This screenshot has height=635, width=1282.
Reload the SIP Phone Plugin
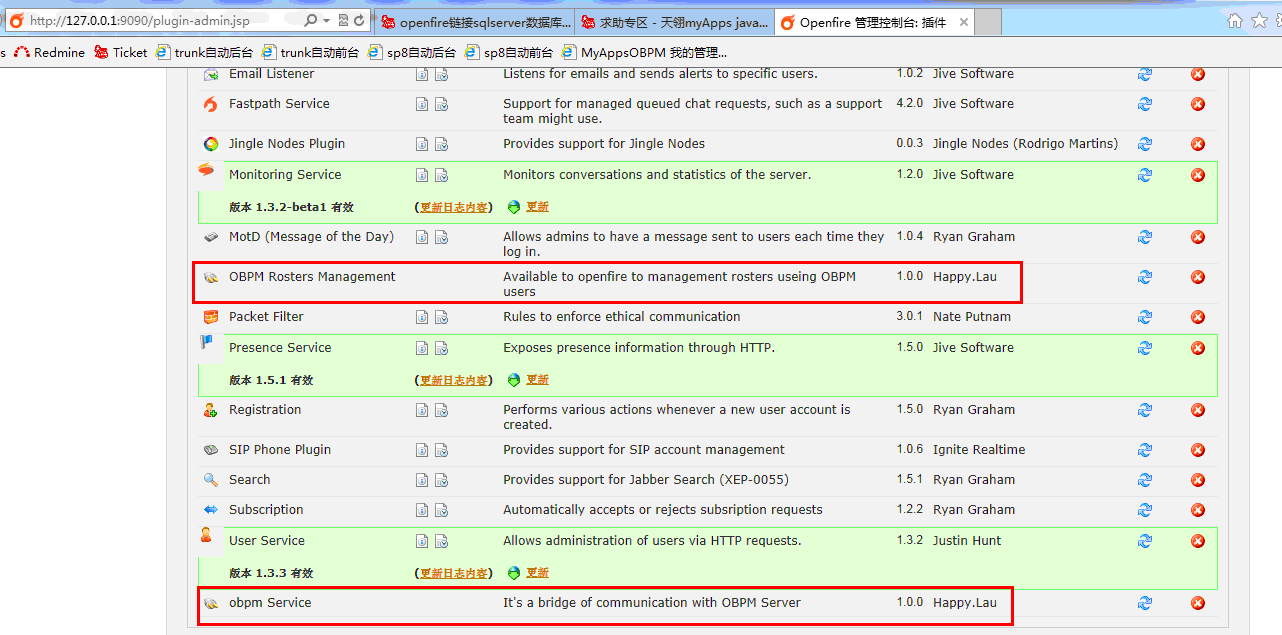click(1145, 450)
